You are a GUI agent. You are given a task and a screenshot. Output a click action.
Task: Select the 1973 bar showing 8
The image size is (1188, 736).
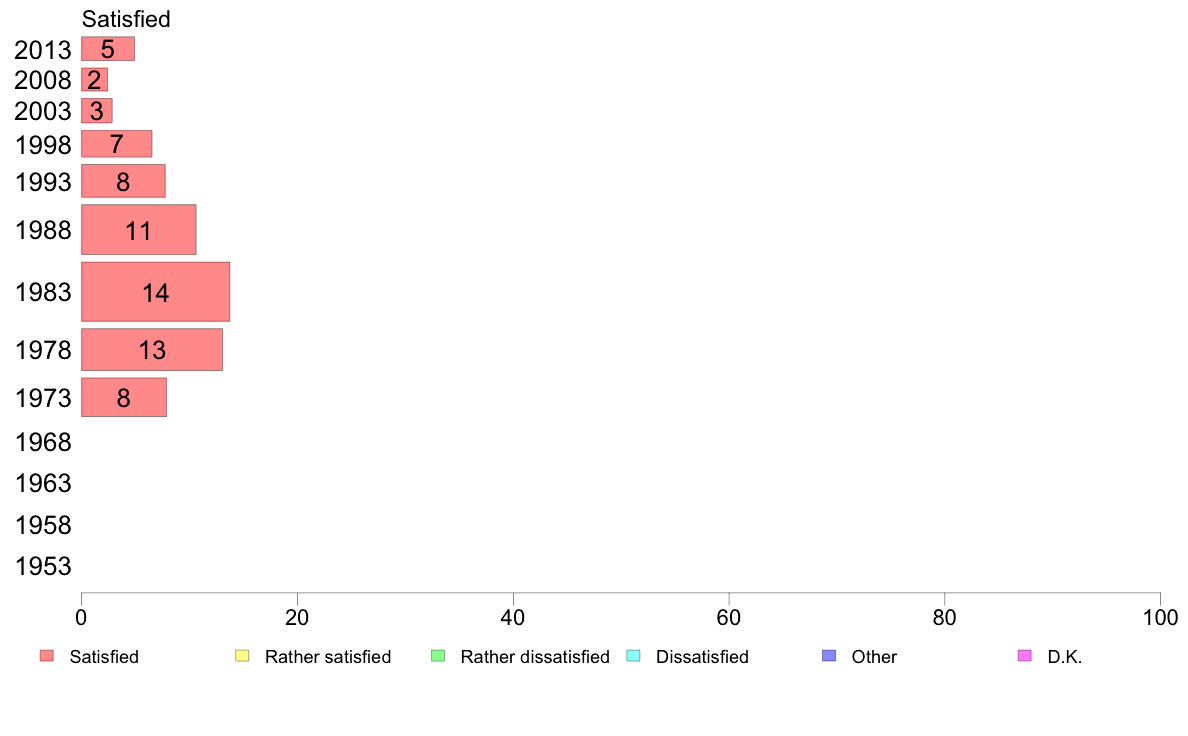123,397
